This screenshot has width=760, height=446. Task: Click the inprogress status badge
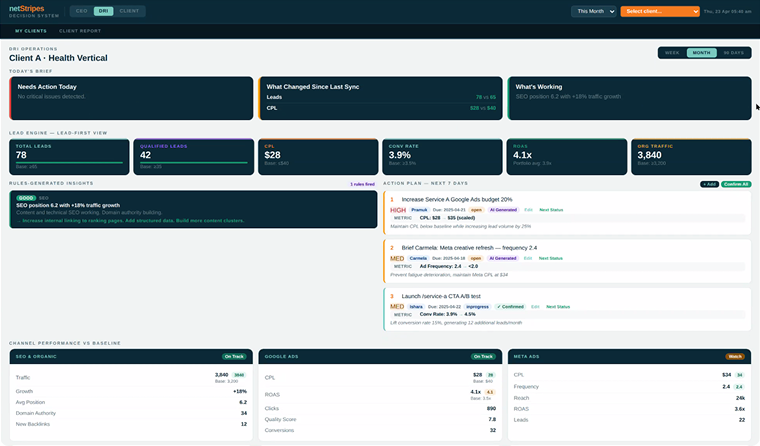(x=477, y=307)
